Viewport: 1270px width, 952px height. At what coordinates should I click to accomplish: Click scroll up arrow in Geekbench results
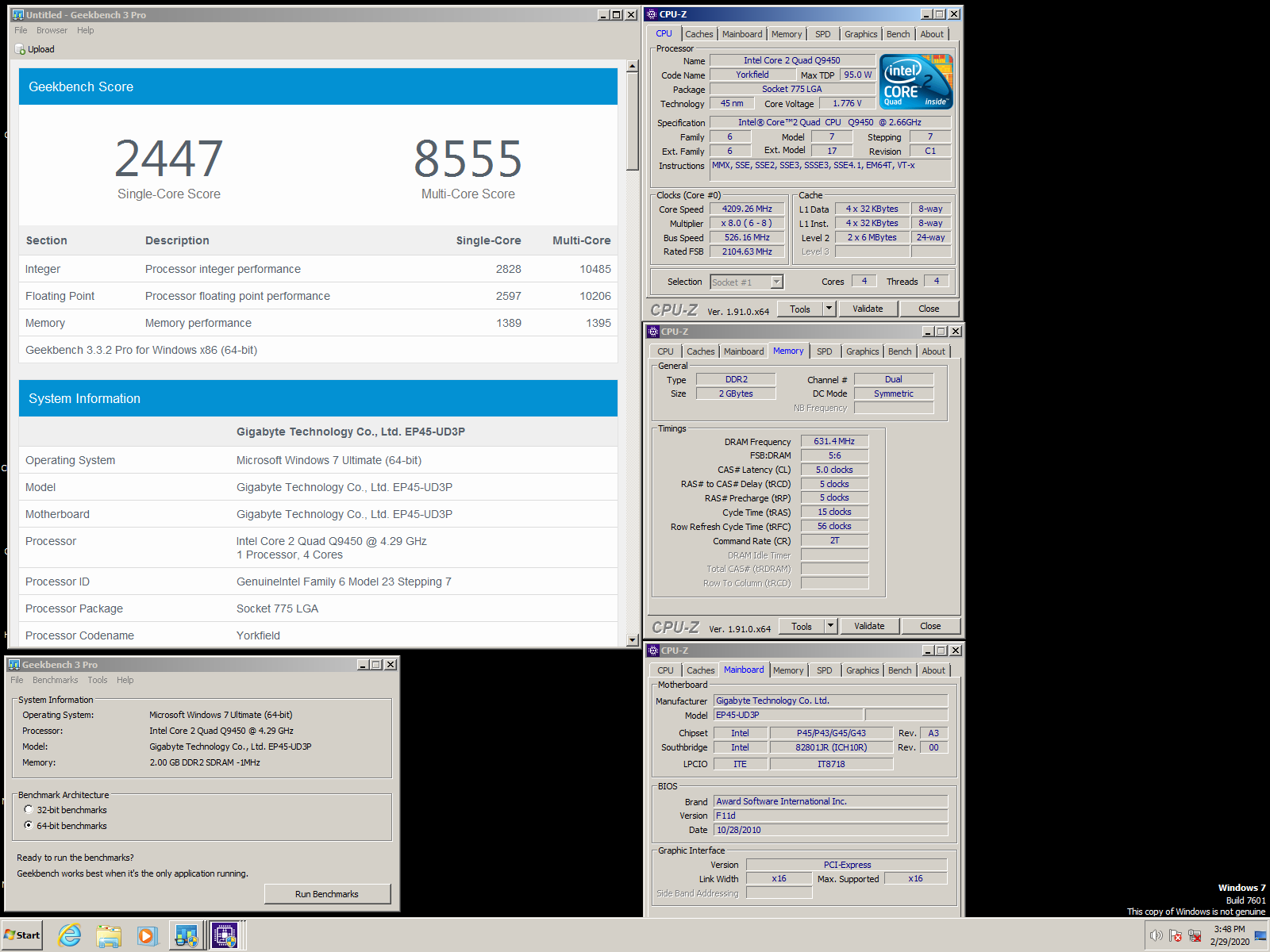click(x=633, y=67)
